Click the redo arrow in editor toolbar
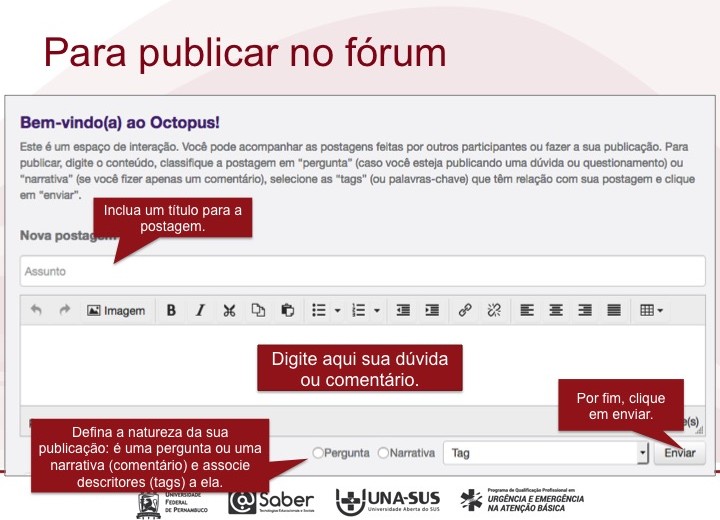The width and height of the screenshot is (720, 520). pyautogui.click(x=65, y=311)
